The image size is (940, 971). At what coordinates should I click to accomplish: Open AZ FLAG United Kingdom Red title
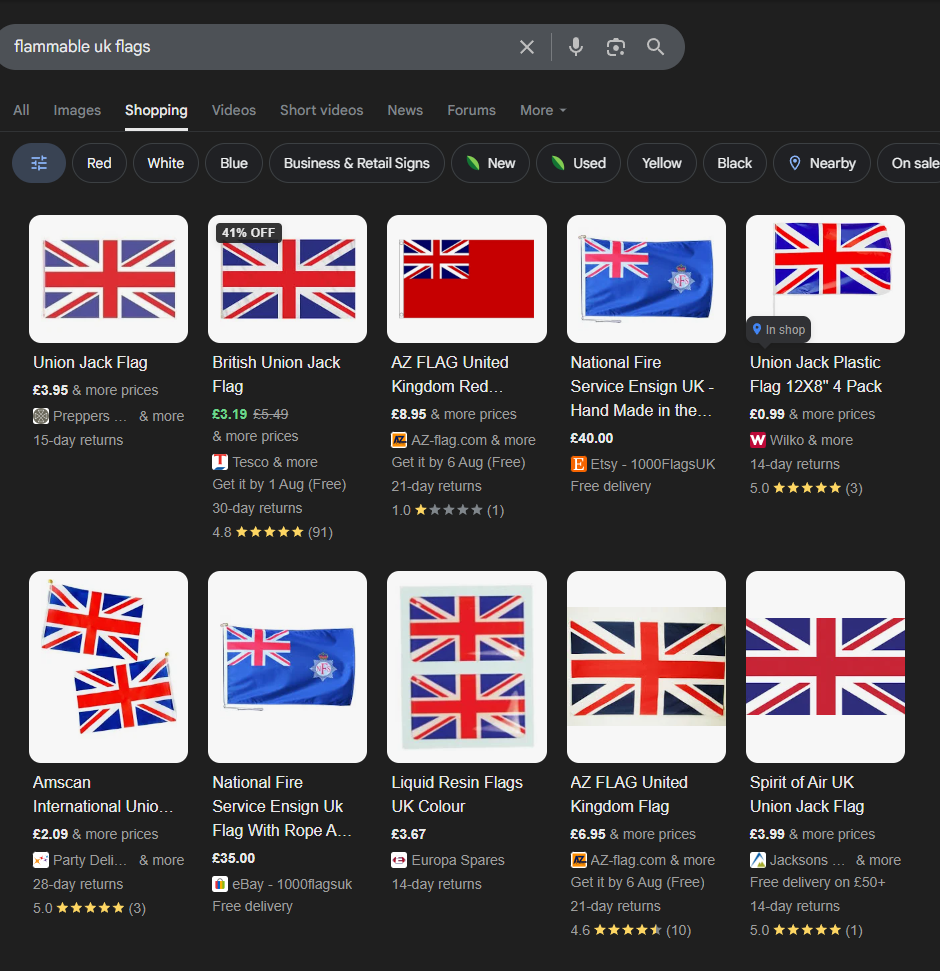pyautogui.click(x=450, y=374)
